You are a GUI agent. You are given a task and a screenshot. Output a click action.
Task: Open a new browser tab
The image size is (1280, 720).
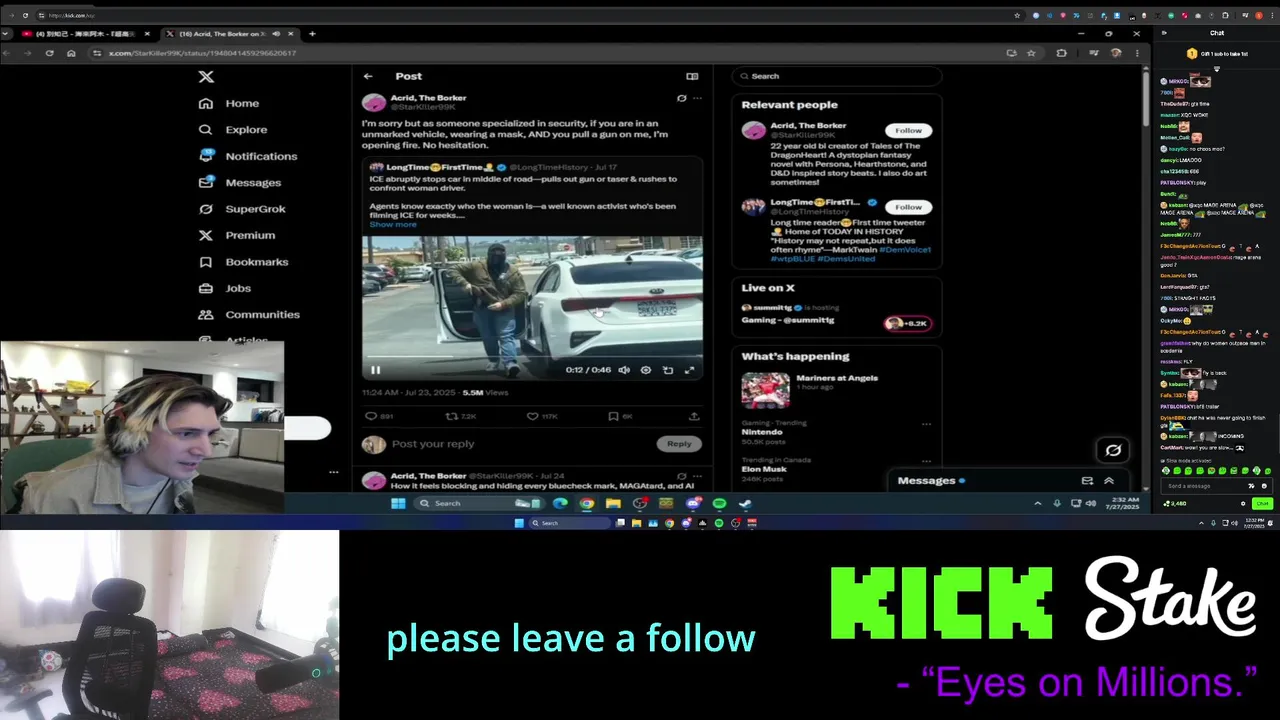pos(312,34)
